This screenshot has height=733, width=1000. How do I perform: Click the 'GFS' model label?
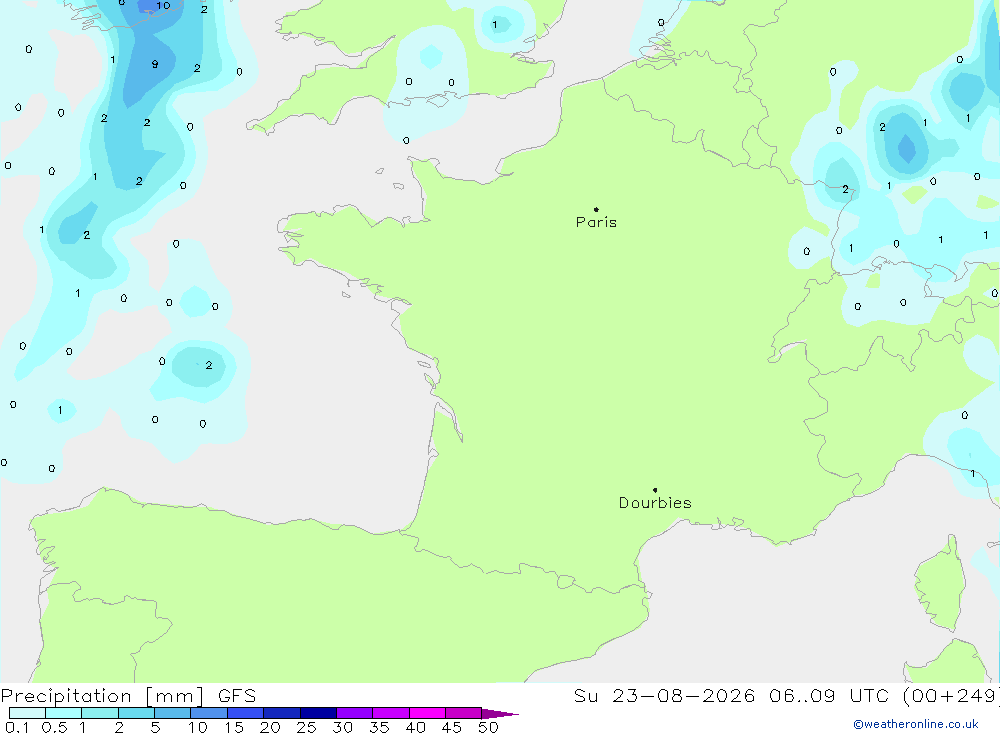(237, 696)
